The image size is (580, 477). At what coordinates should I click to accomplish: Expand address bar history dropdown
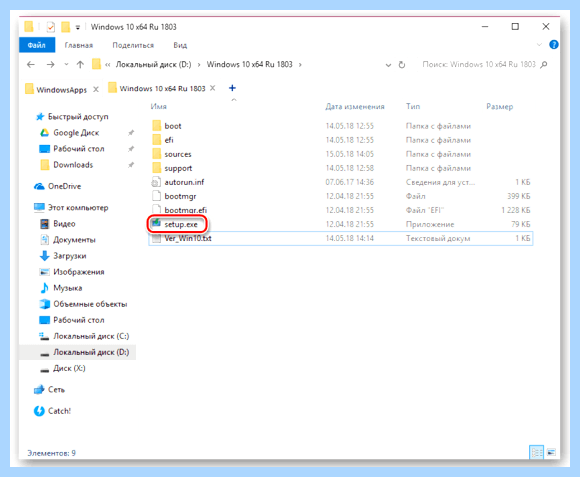pyautogui.click(x=388, y=65)
